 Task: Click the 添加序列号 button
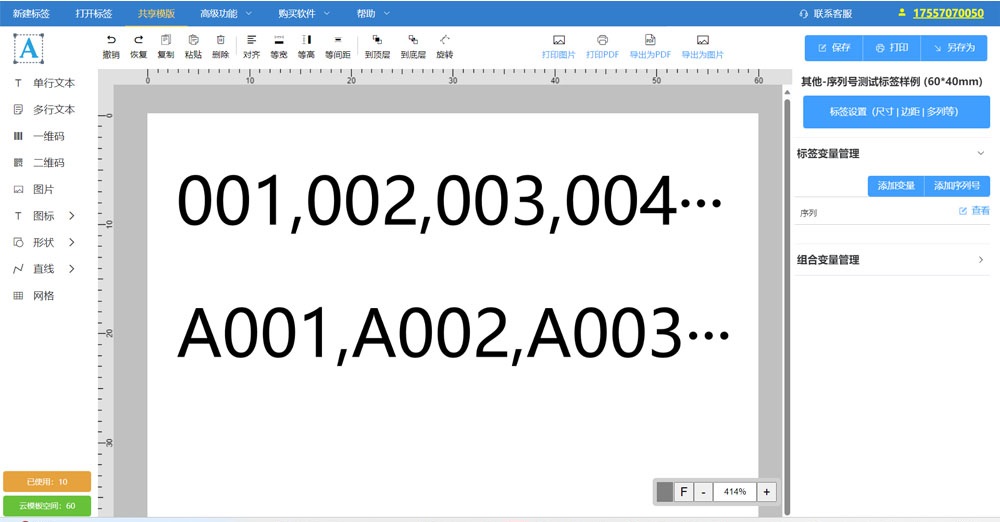click(x=956, y=186)
